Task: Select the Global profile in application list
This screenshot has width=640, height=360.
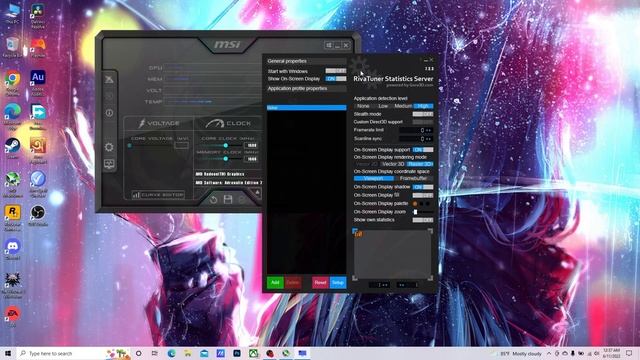Action: 306,108
